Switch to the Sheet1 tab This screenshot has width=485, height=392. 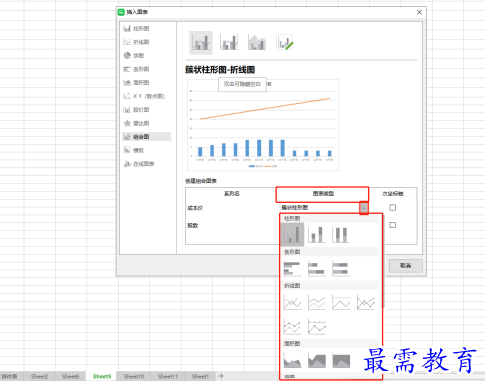click(200, 376)
